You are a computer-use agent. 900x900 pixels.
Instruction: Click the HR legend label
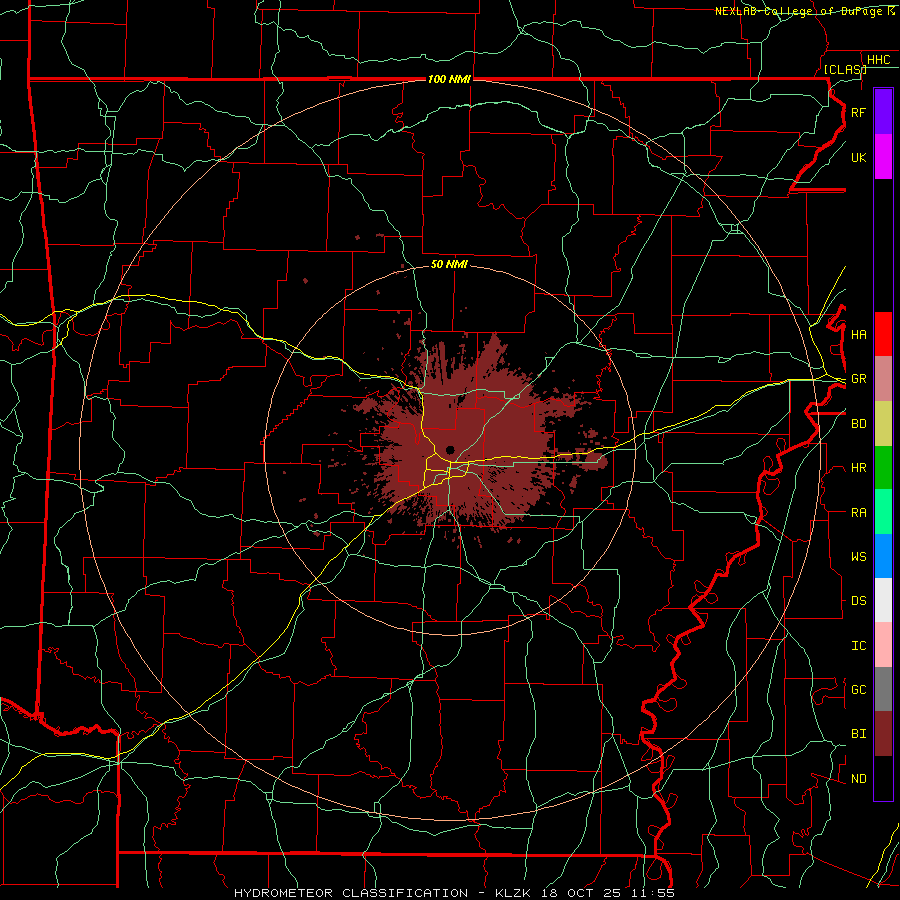pos(858,468)
